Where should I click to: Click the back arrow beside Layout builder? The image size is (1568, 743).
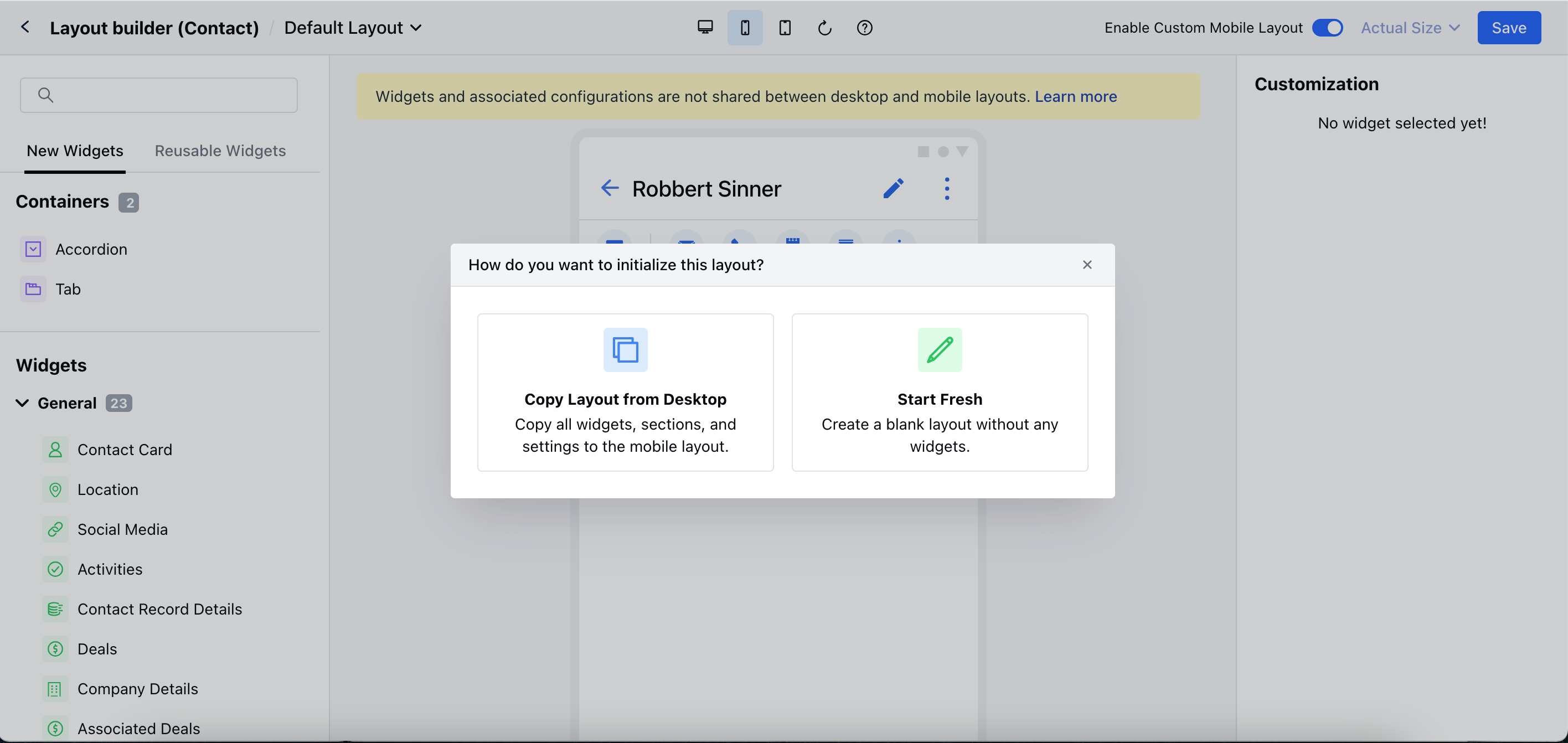coord(25,27)
